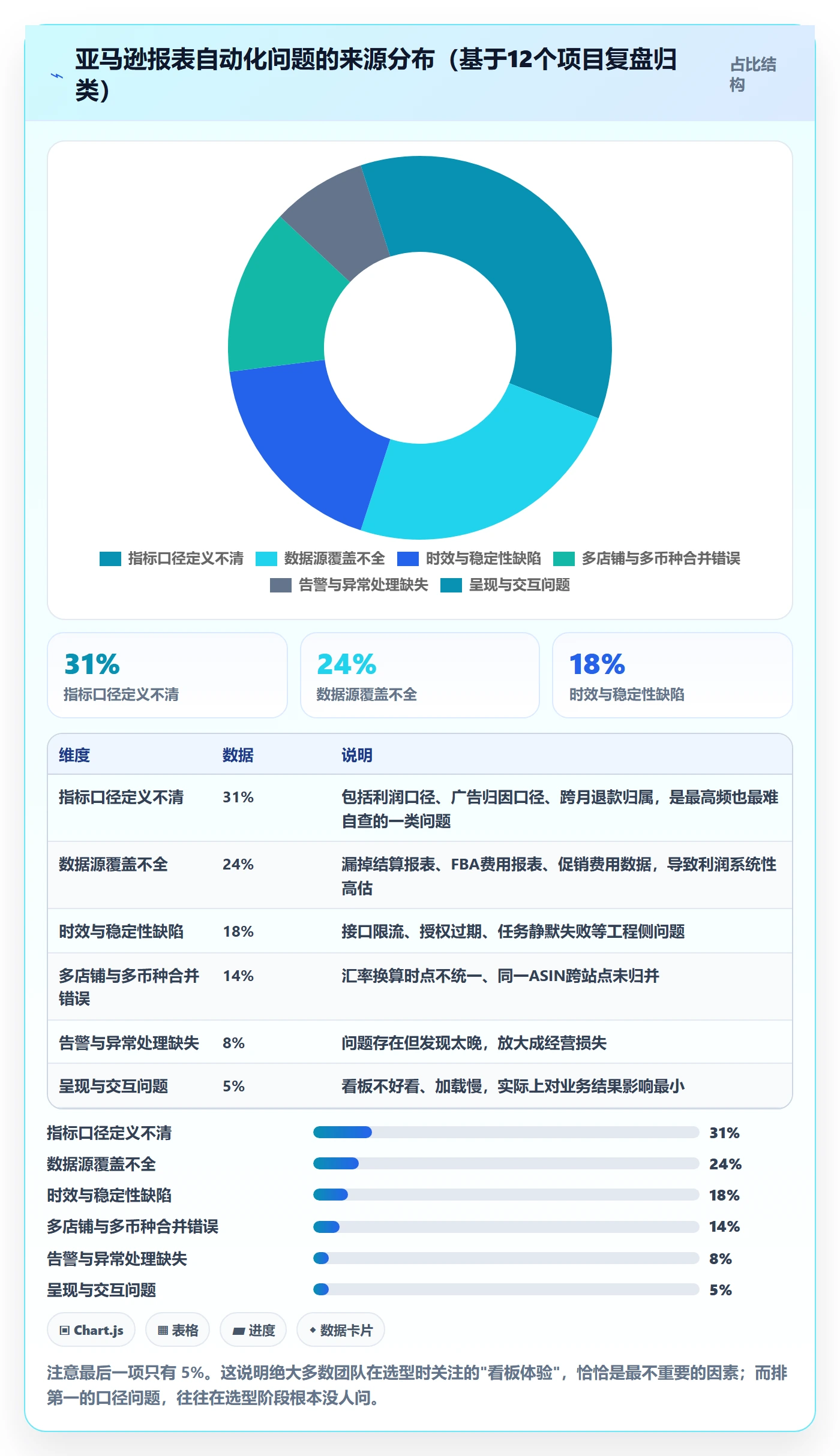Select the Chart.js tag chip
Image resolution: width=840 pixels, height=1456 pixels.
91,1330
